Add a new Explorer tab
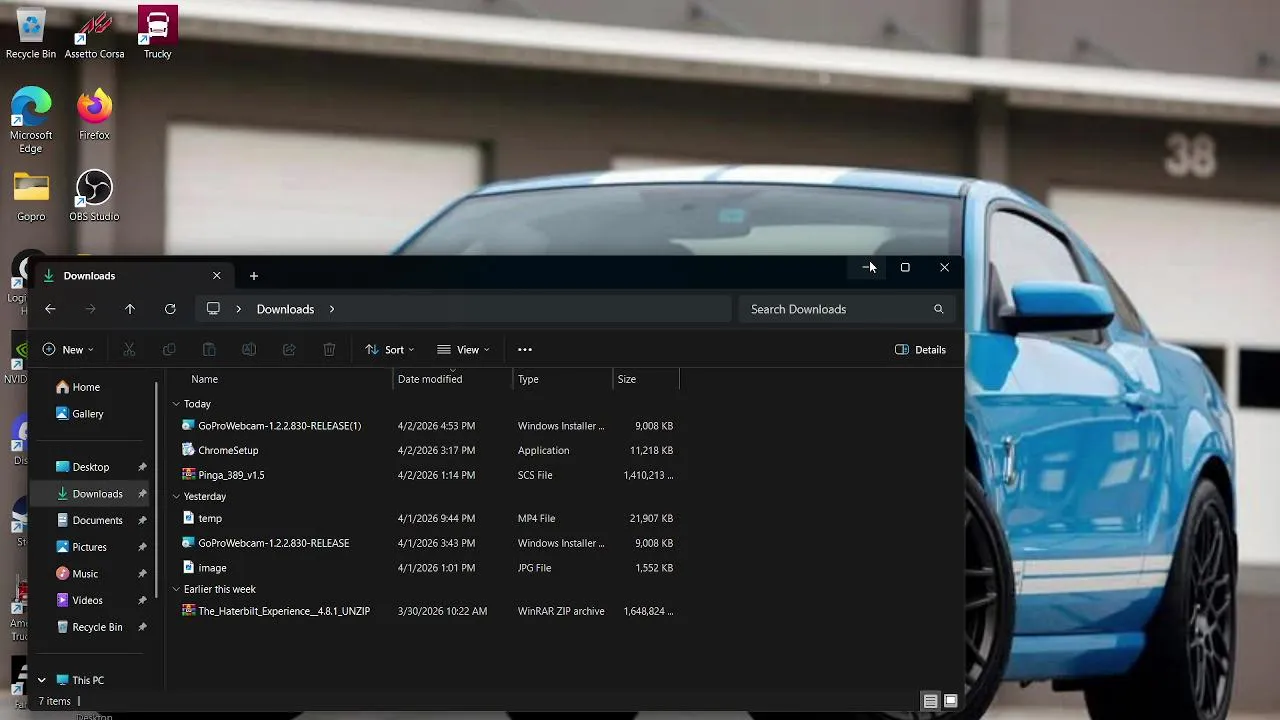 click(x=253, y=276)
